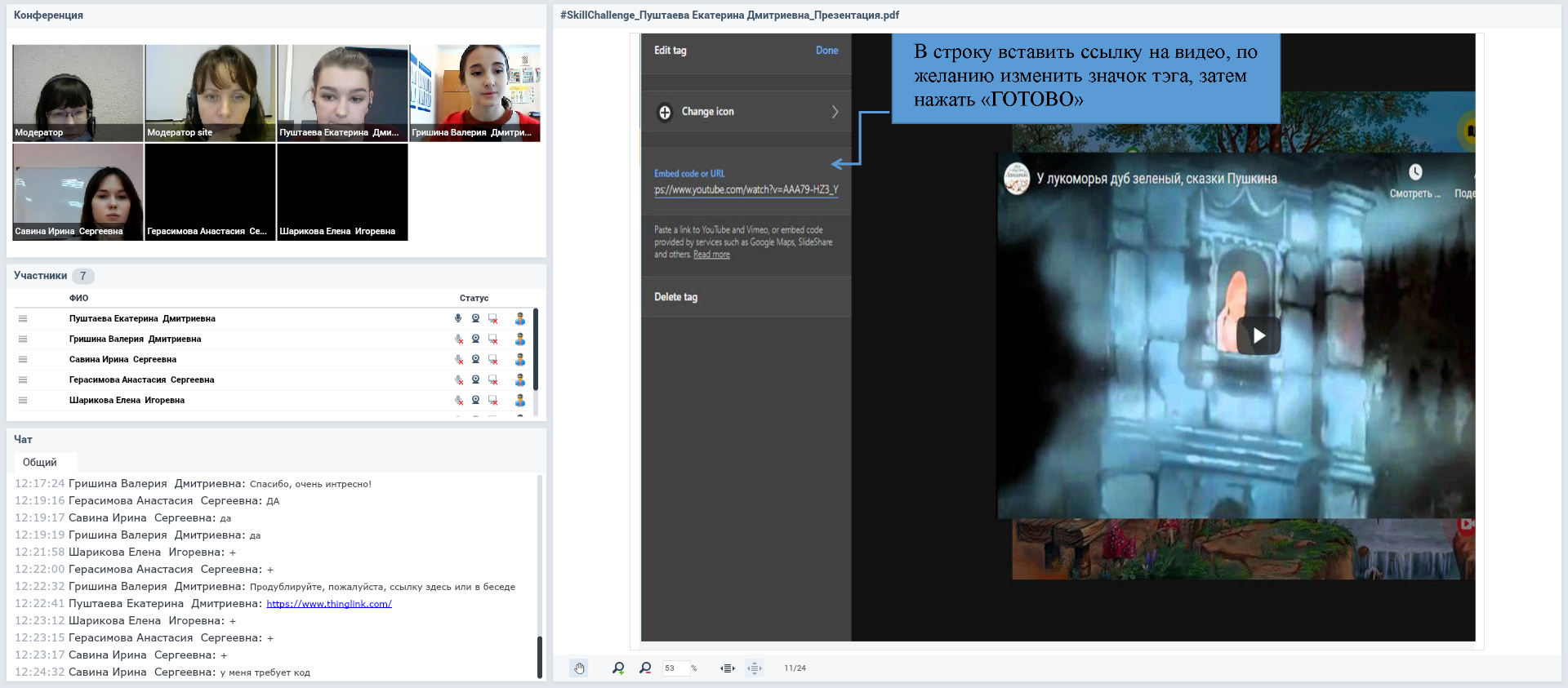Click message 'Спасибо, очень интресно!'

tap(310, 484)
